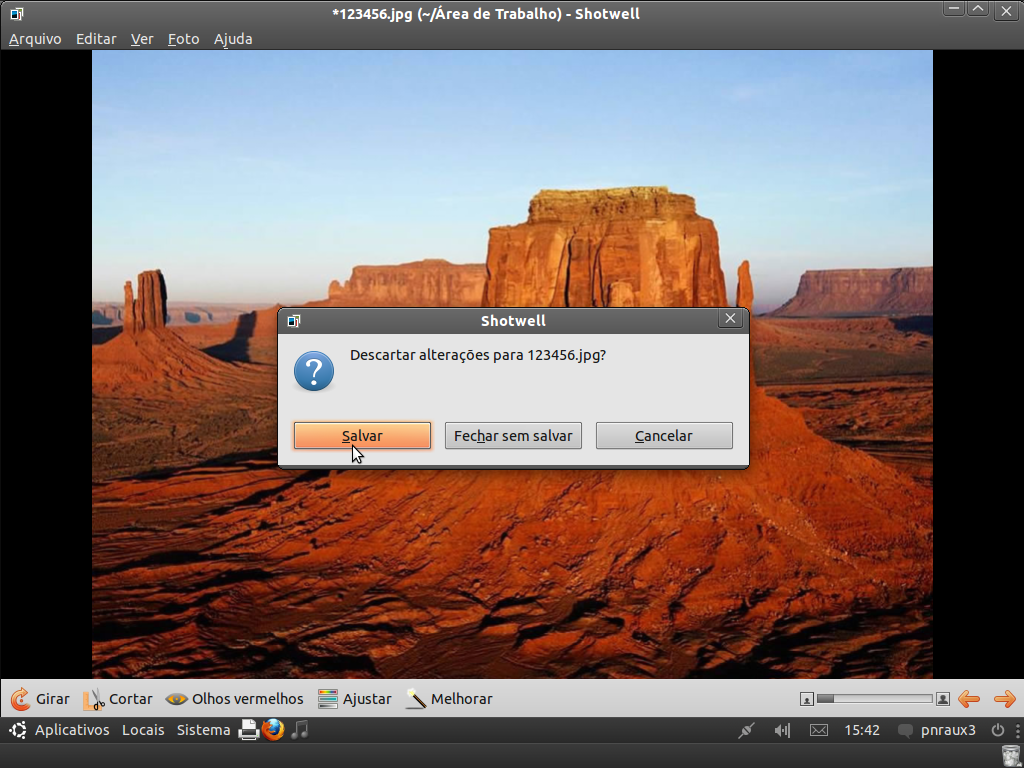
Task: Select the Cortar crop tool
Action: (x=118, y=699)
